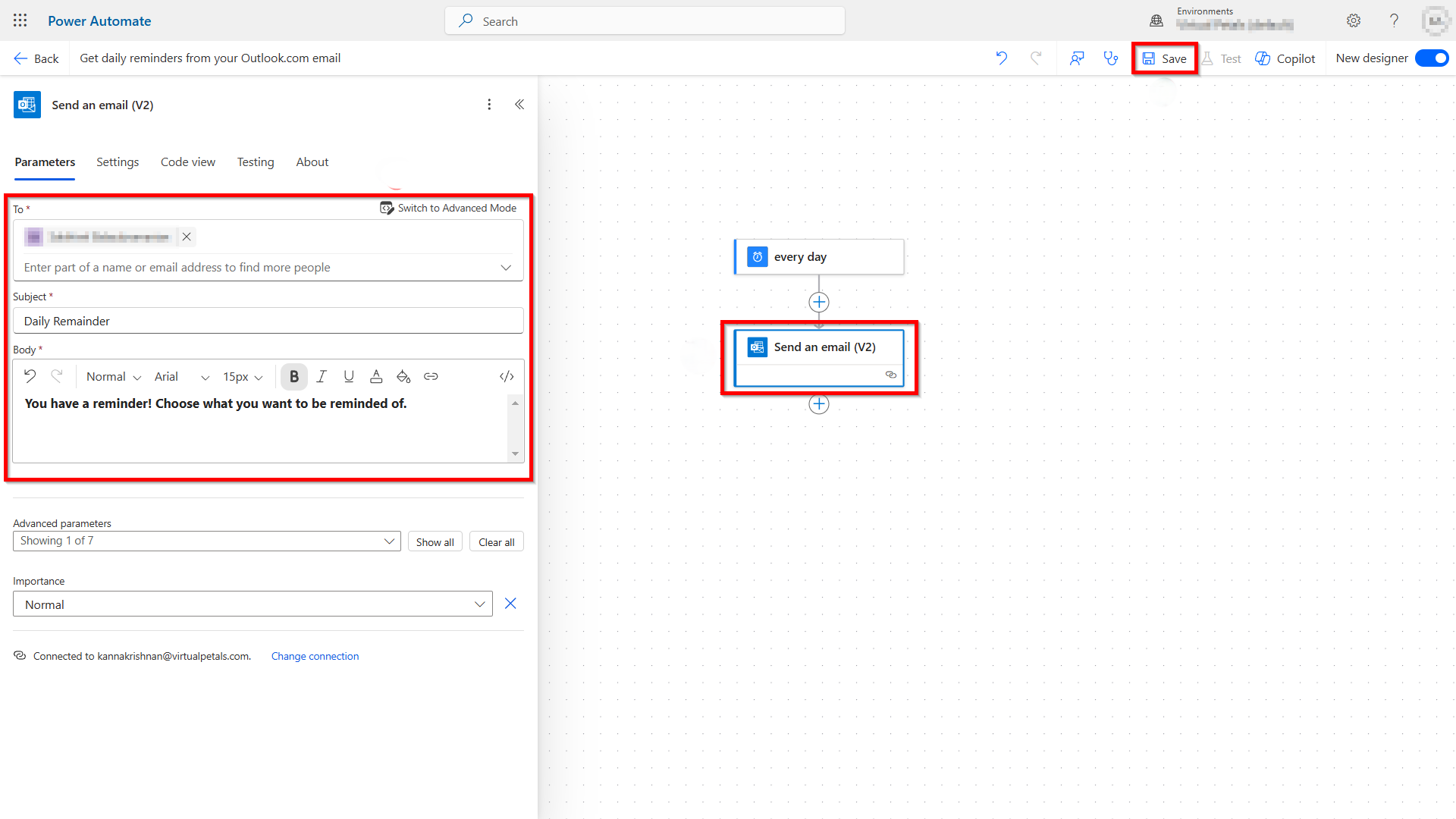Image resolution: width=1456 pixels, height=819 pixels.
Task: Redo in the body editor toolbar
Action: (57, 376)
